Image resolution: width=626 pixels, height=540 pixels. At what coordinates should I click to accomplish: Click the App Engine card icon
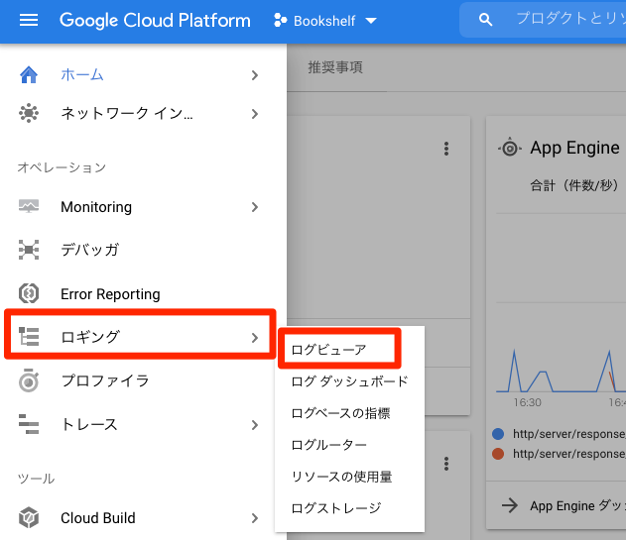pos(509,148)
